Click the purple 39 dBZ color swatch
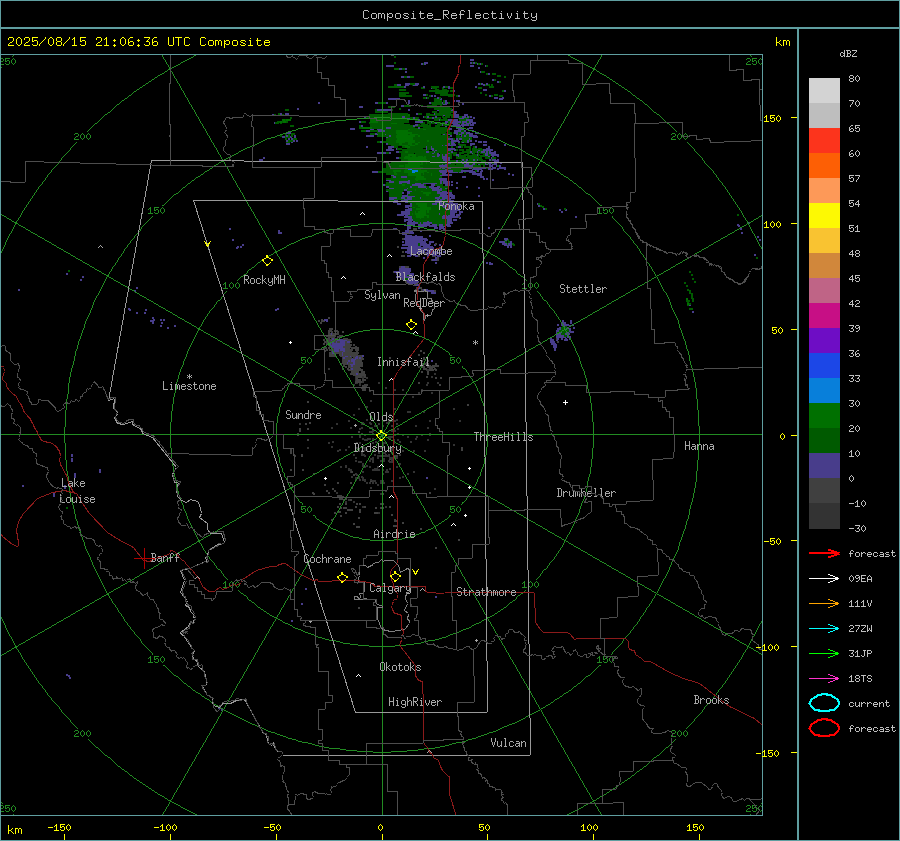Screen dimensions: 900x841 824,340
